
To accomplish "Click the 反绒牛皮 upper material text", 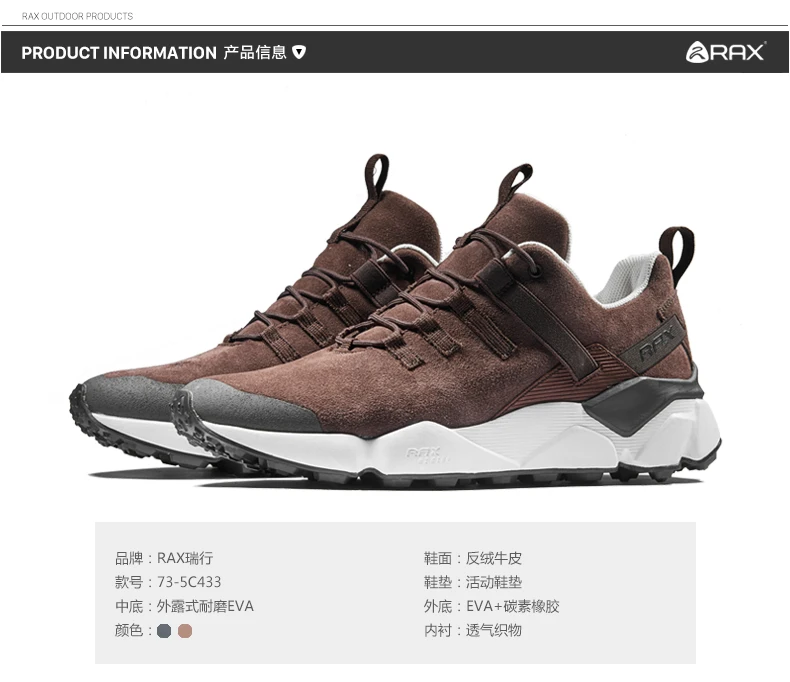I will [x=494, y=558].
